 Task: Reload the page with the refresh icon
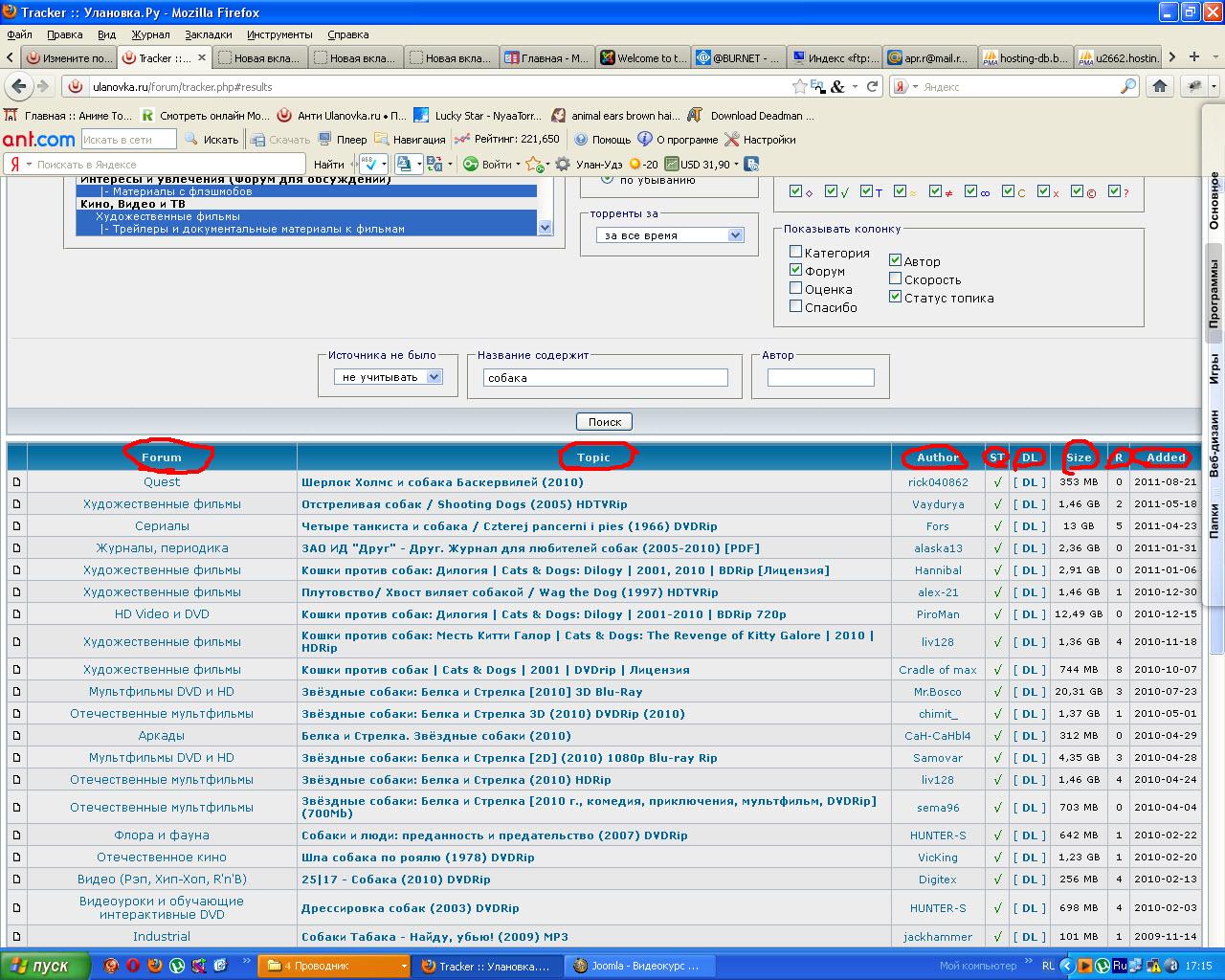872,86
